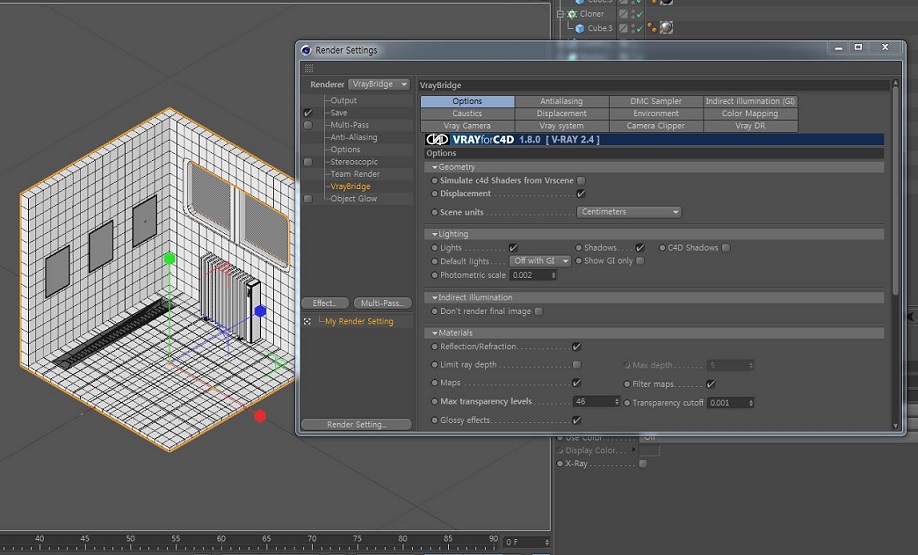The width and height of the screenshot is (918, 555).
Task: Click the layer square of the Cube.3 row
Action: (x=624, y=28)
